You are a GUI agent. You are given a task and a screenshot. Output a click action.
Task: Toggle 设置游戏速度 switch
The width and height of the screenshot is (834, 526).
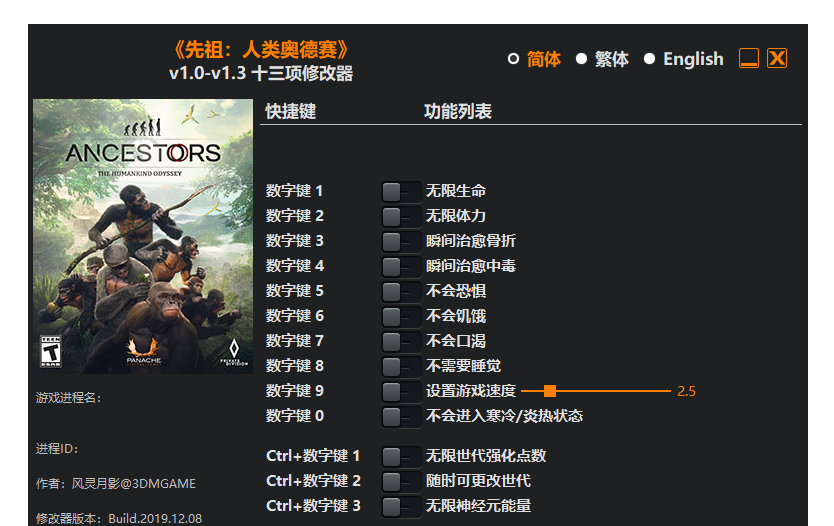pos(401,391)
